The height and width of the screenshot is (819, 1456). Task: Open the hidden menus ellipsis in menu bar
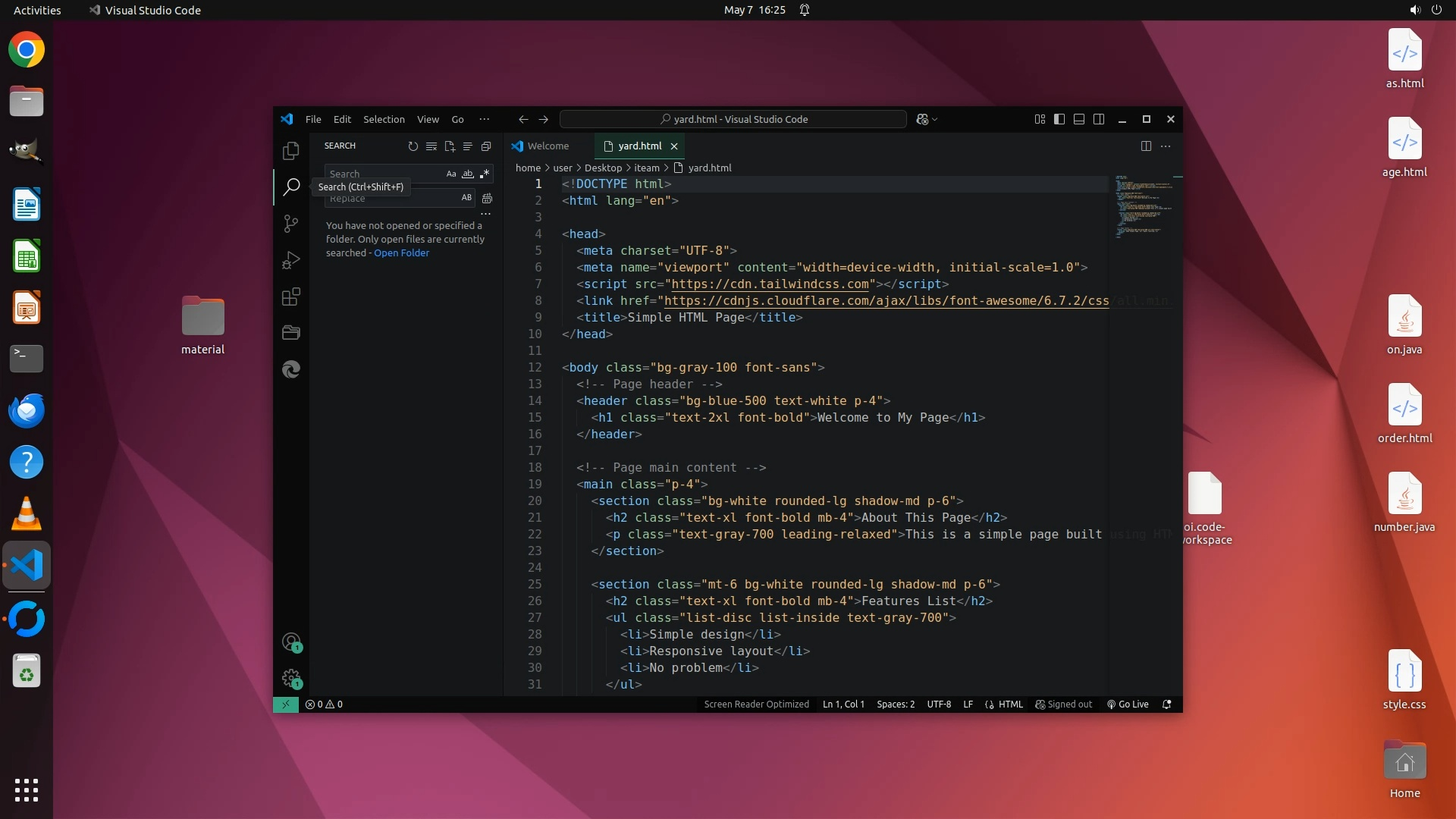click(x=484, y=119)
